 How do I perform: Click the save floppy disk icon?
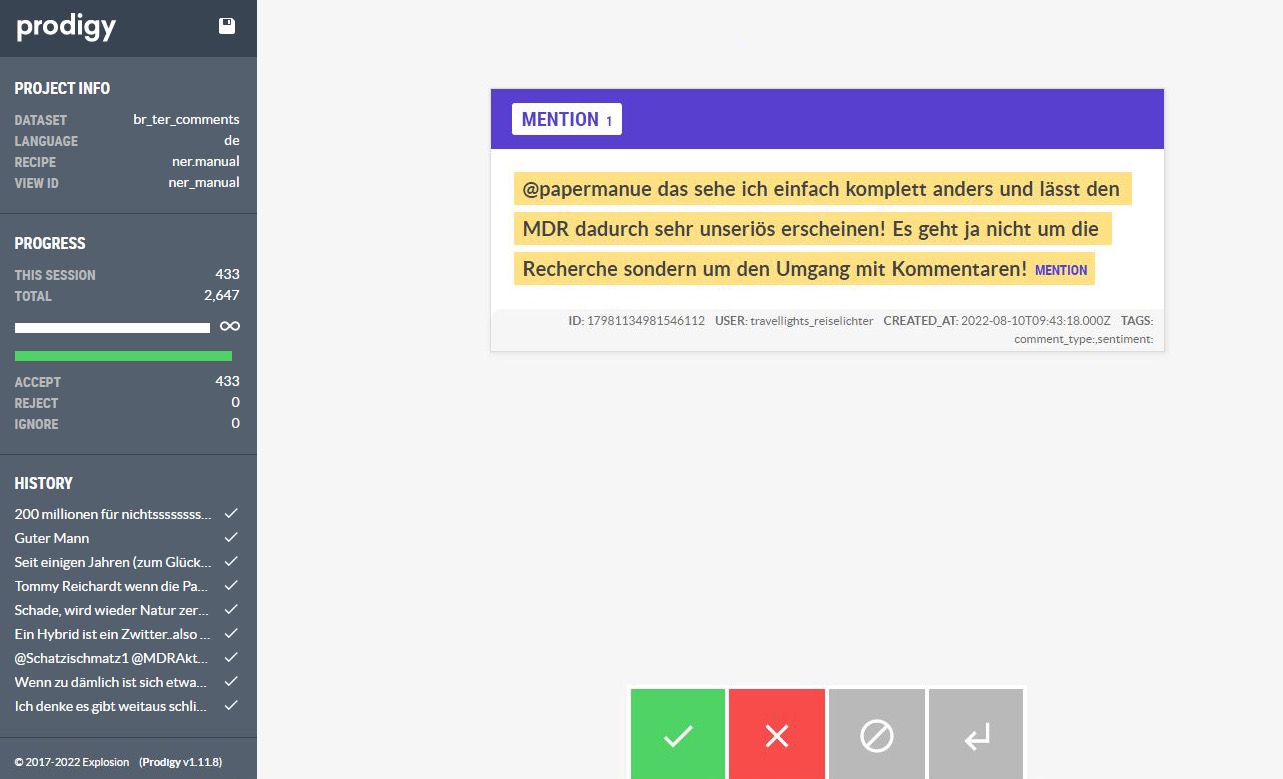coord(227,27)
